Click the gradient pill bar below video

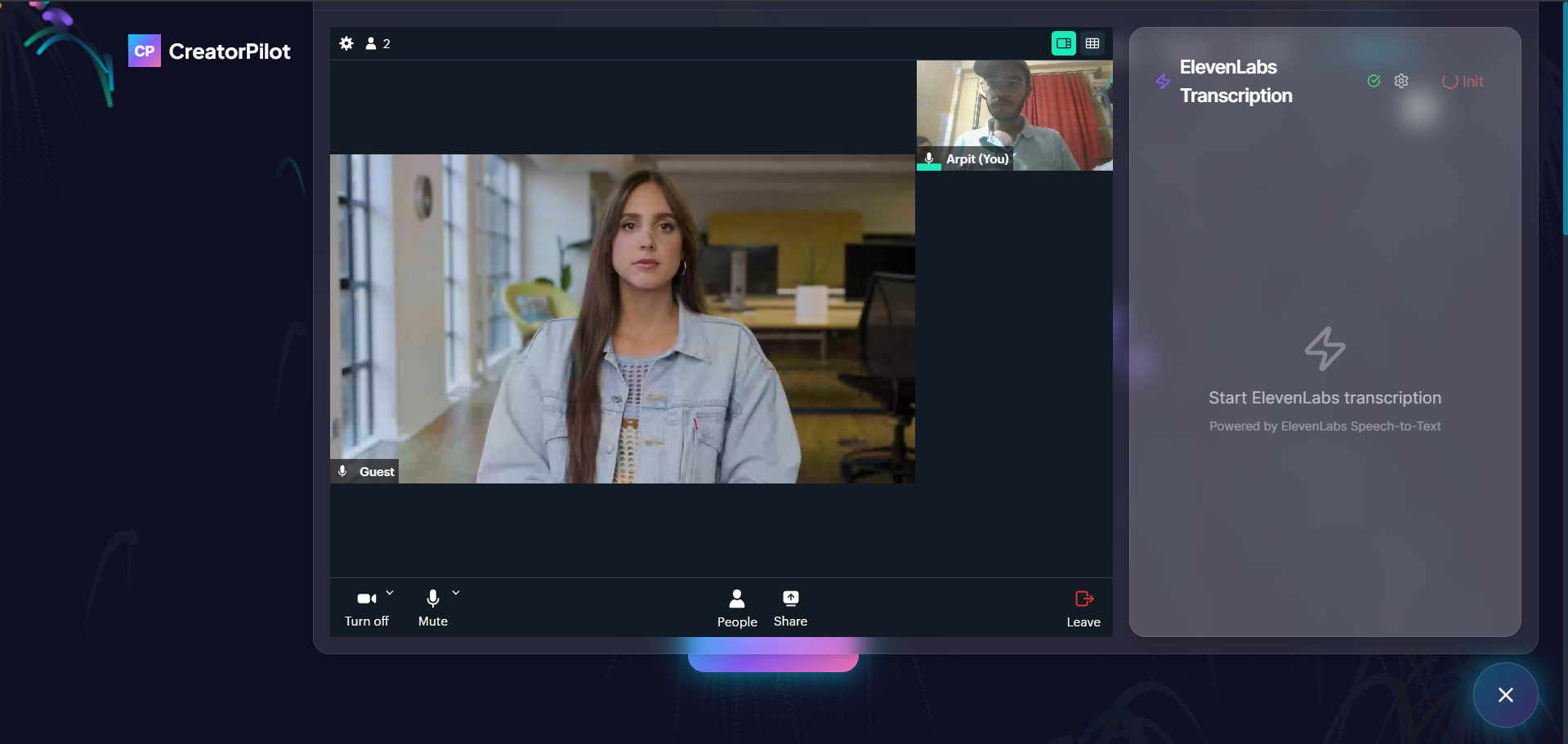tap(773, 654)
